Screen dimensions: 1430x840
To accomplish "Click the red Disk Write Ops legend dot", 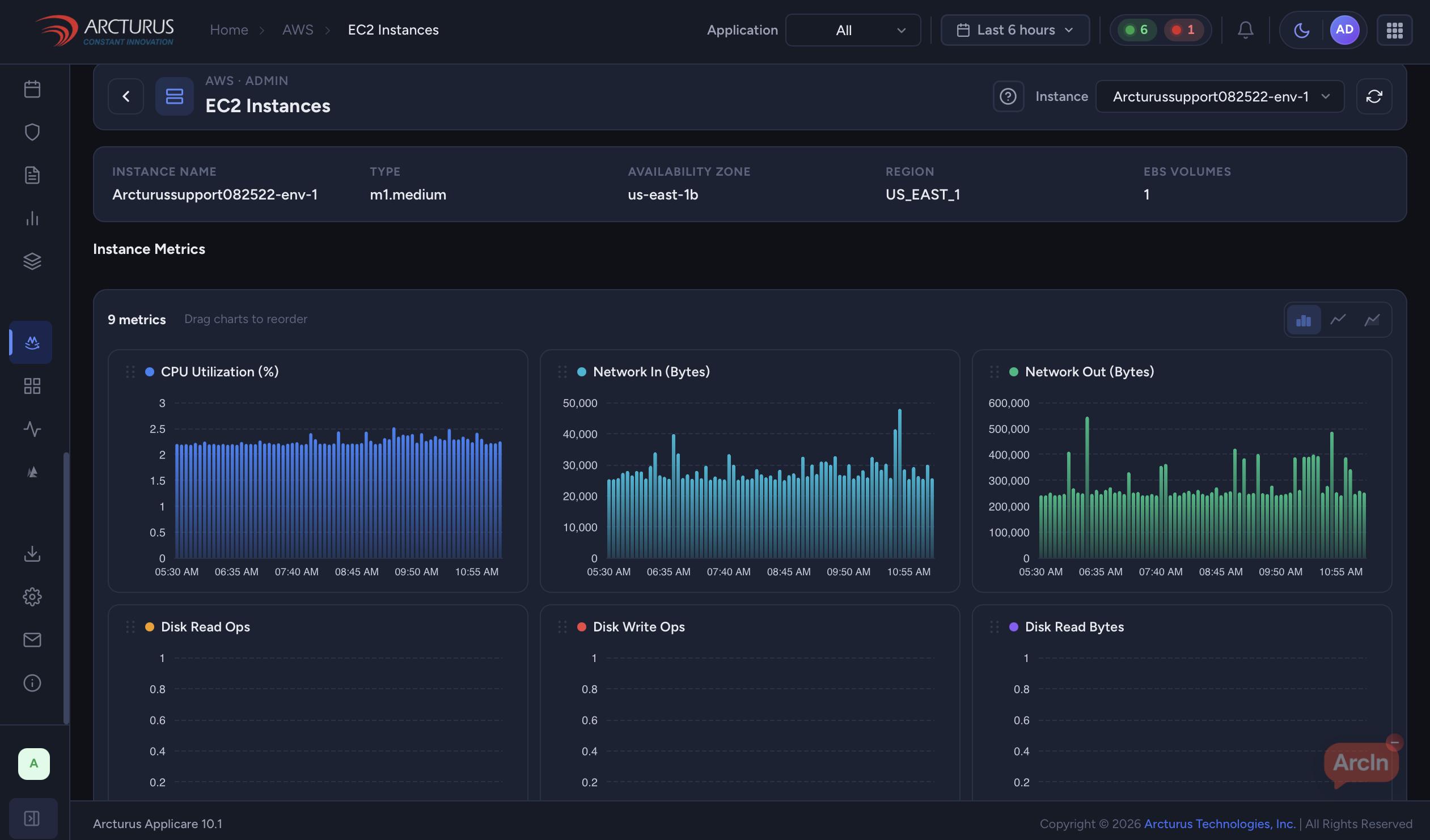I will [x=582, y=627].
